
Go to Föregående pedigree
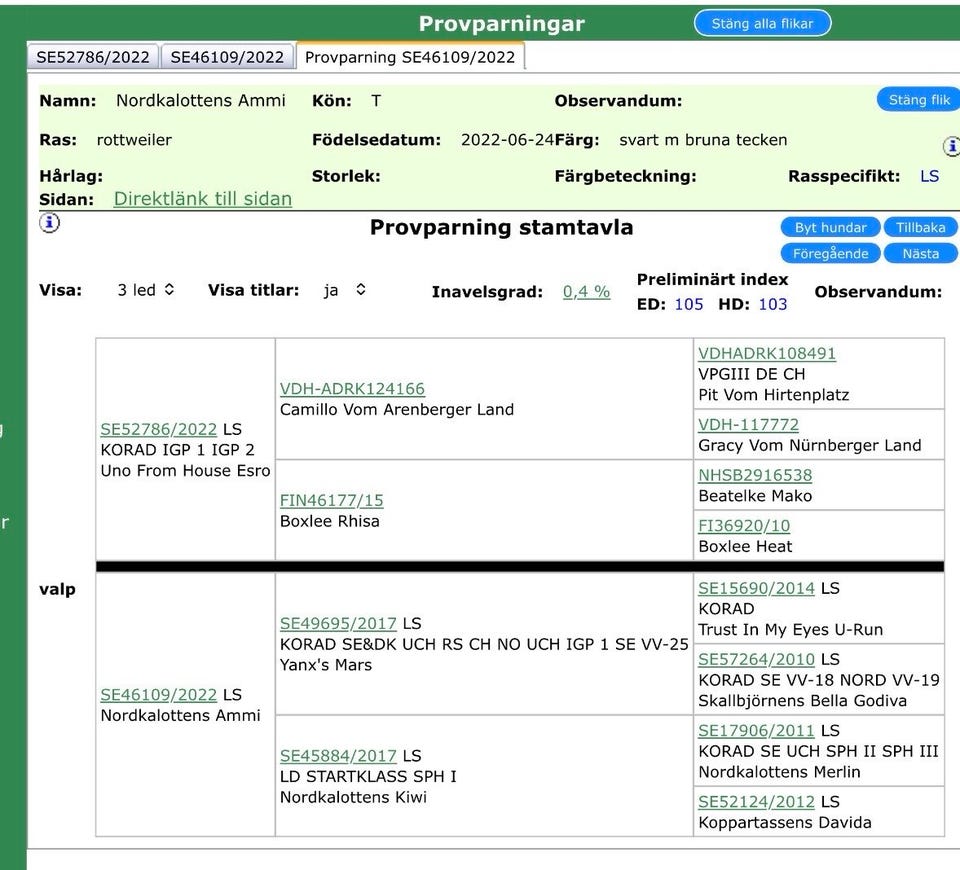(x=830, y=254)
